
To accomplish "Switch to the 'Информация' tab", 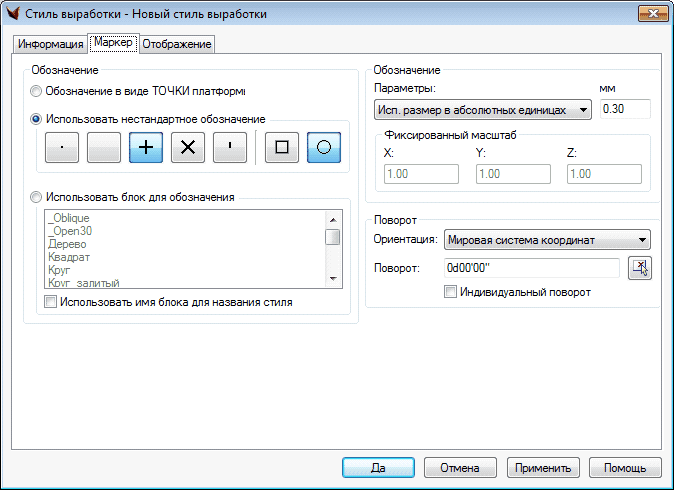I will pos(50,44).
